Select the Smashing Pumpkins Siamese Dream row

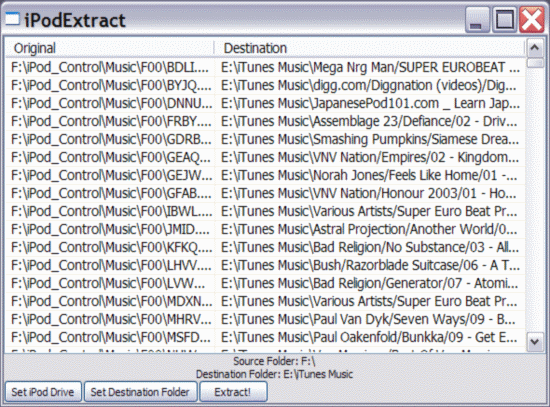click(x=265, y=139)
